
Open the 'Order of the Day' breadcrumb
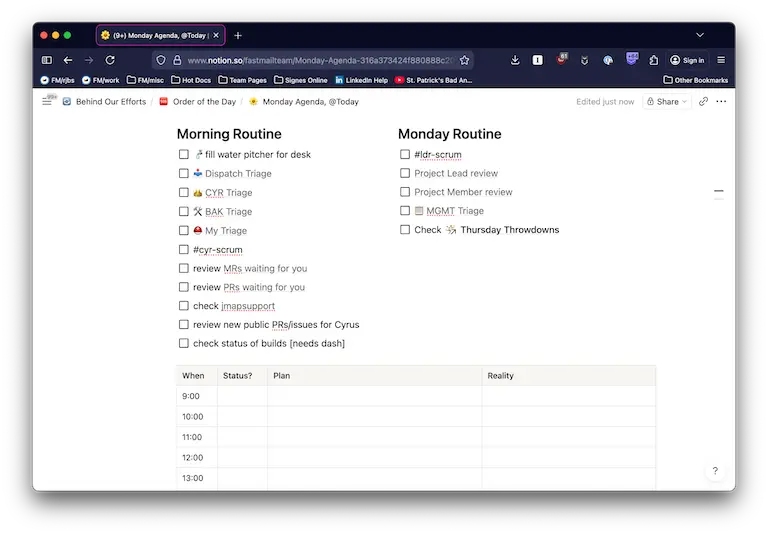[203, 101]
